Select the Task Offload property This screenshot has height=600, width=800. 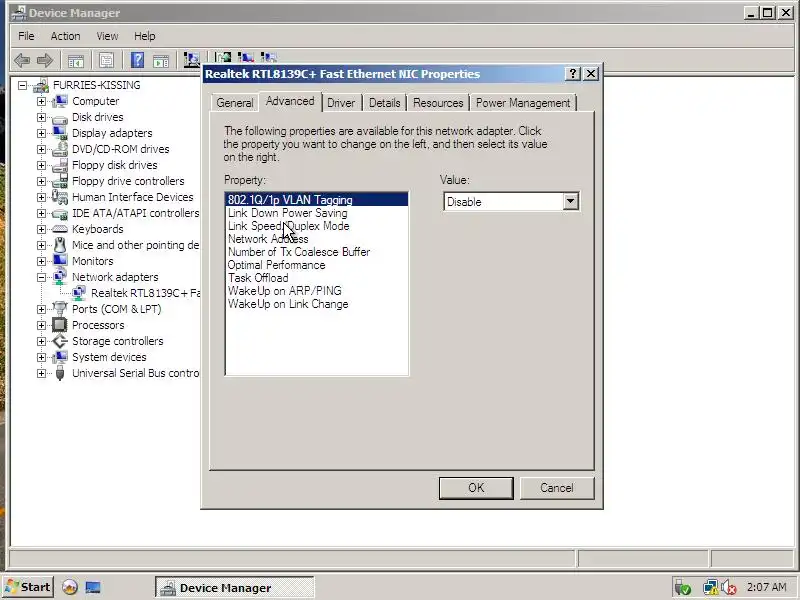[316, 278]
